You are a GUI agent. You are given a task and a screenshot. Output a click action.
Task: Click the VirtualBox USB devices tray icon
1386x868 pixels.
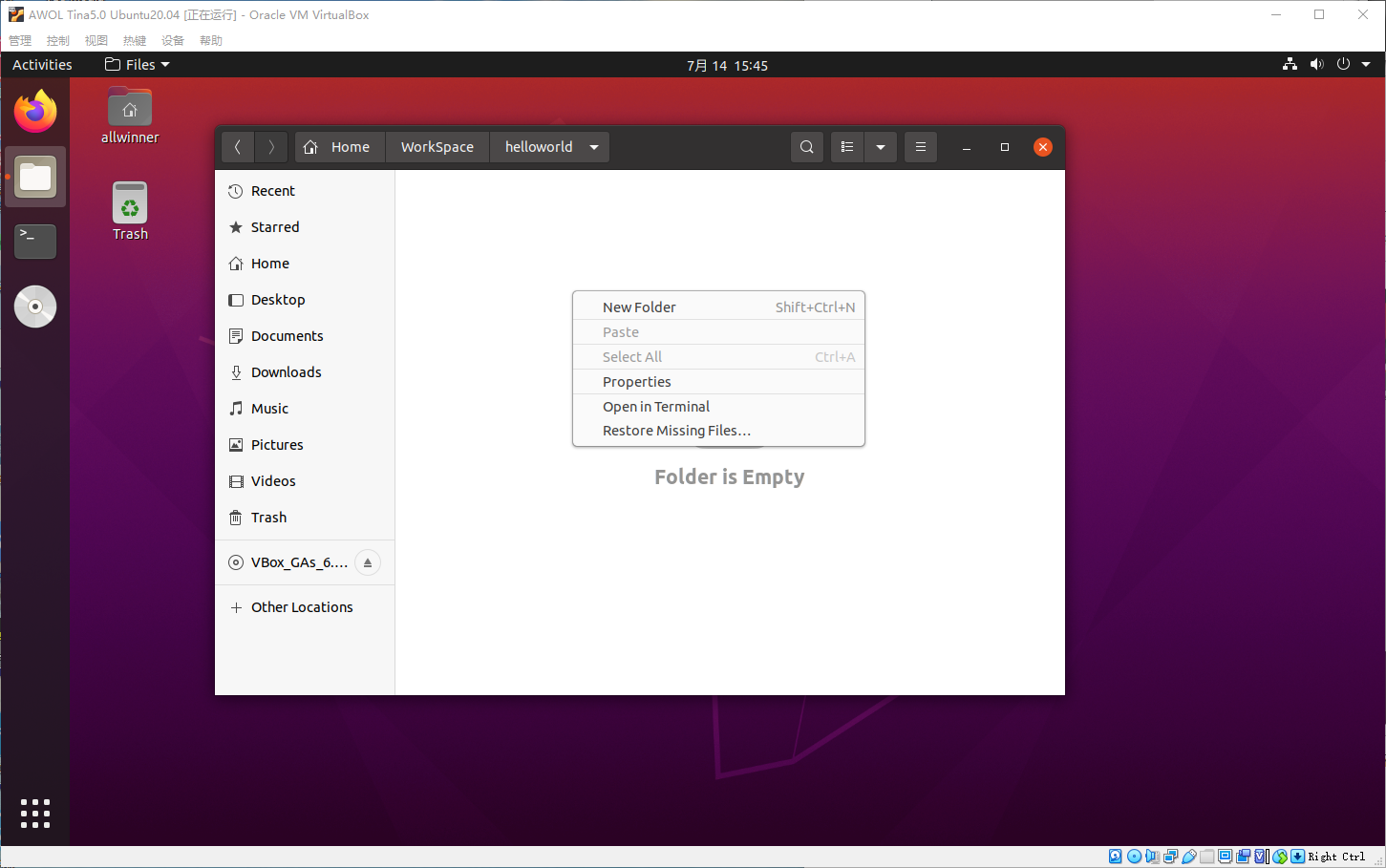click(1188, 856)
